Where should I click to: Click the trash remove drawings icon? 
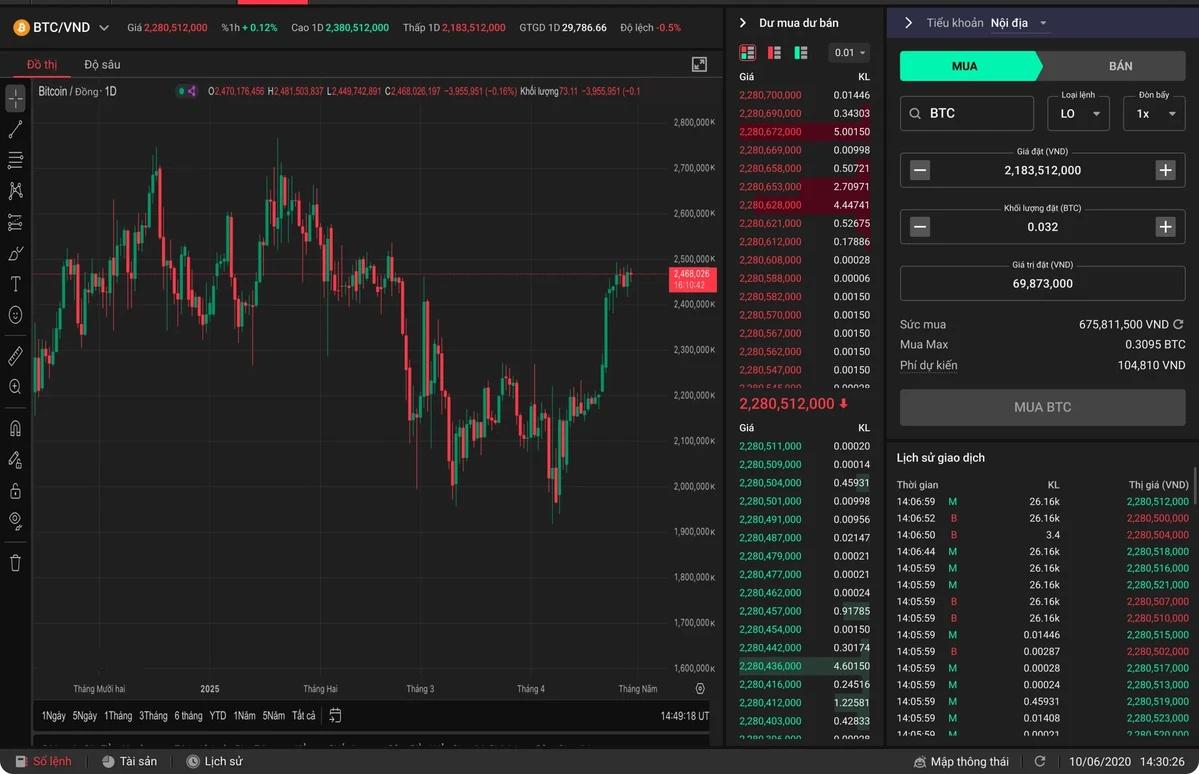pyautogui.click(x=15, y=564)
